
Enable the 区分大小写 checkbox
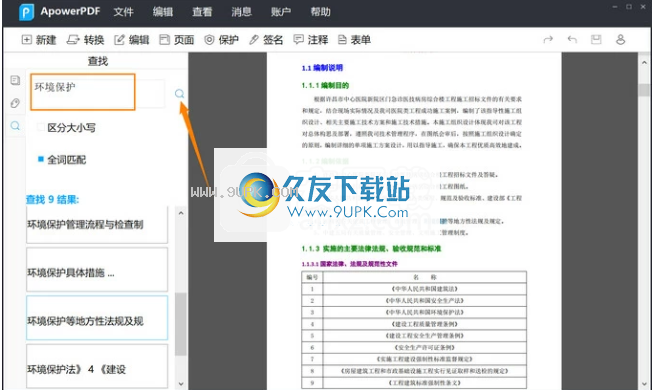(41, 127)
